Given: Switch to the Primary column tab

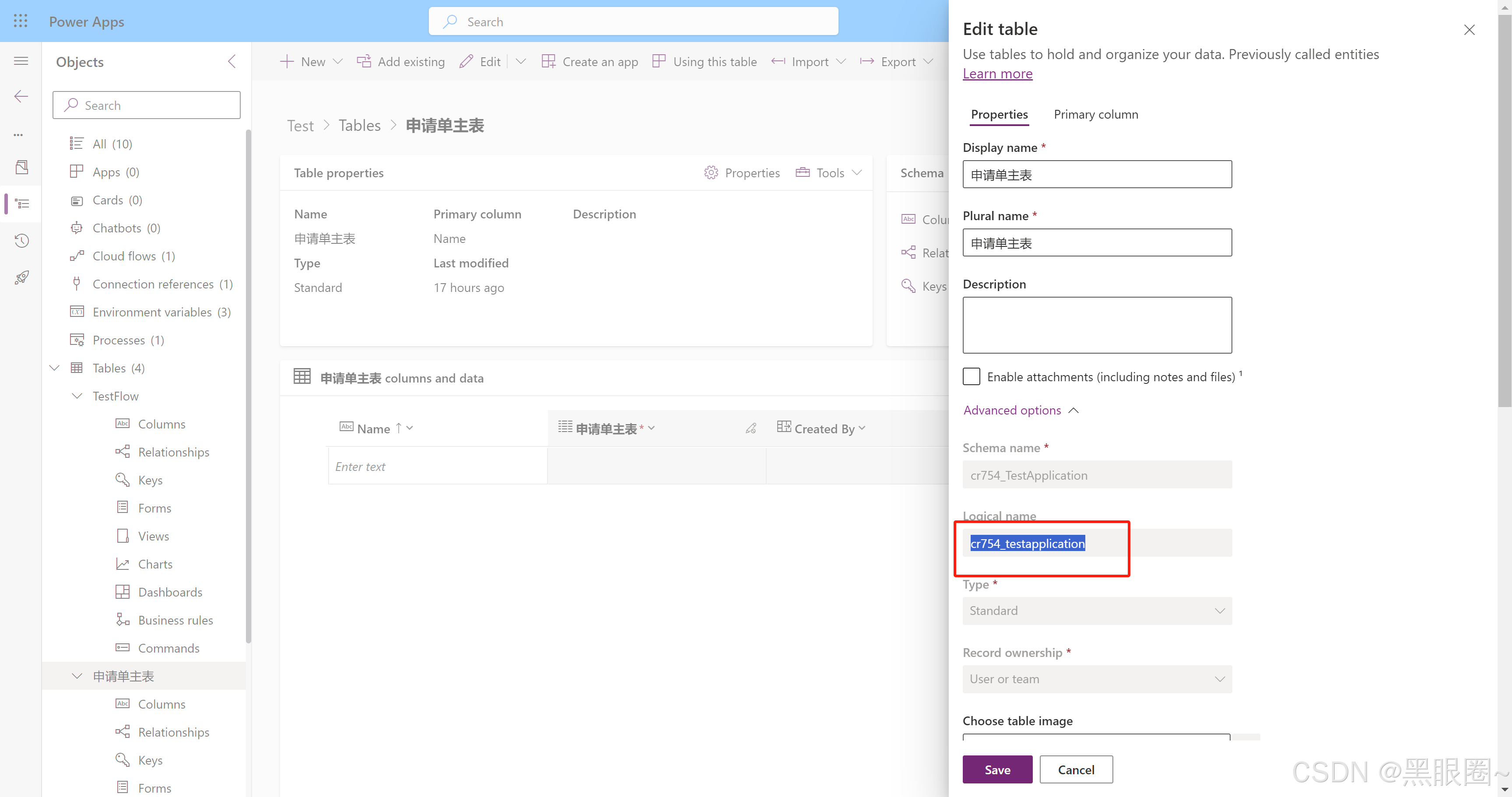Looking at the screenshot, I should coord(1095,114).
